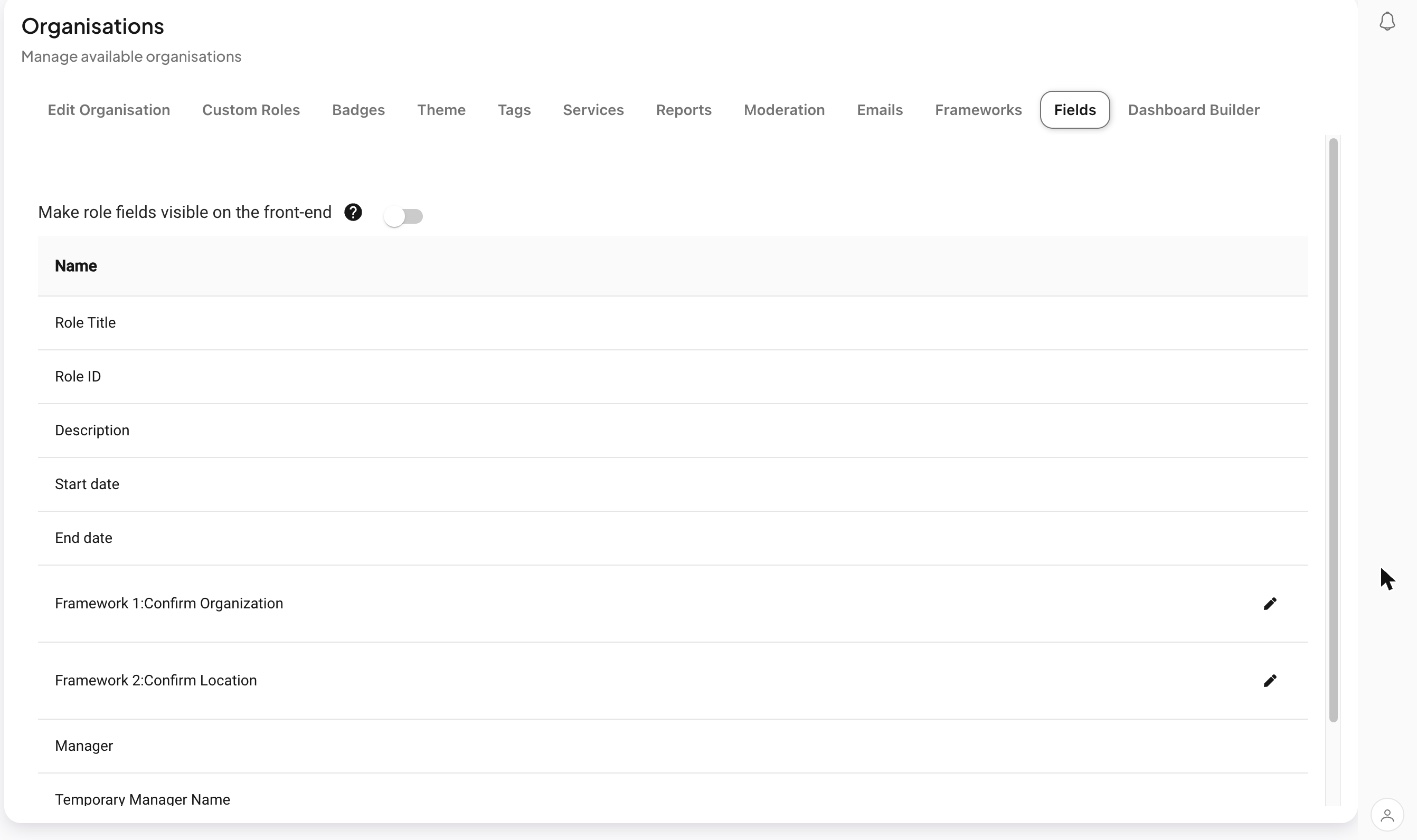Toggle role fields visible on front-end
This screenshot has width=1417, height=840.
[404, 216]
